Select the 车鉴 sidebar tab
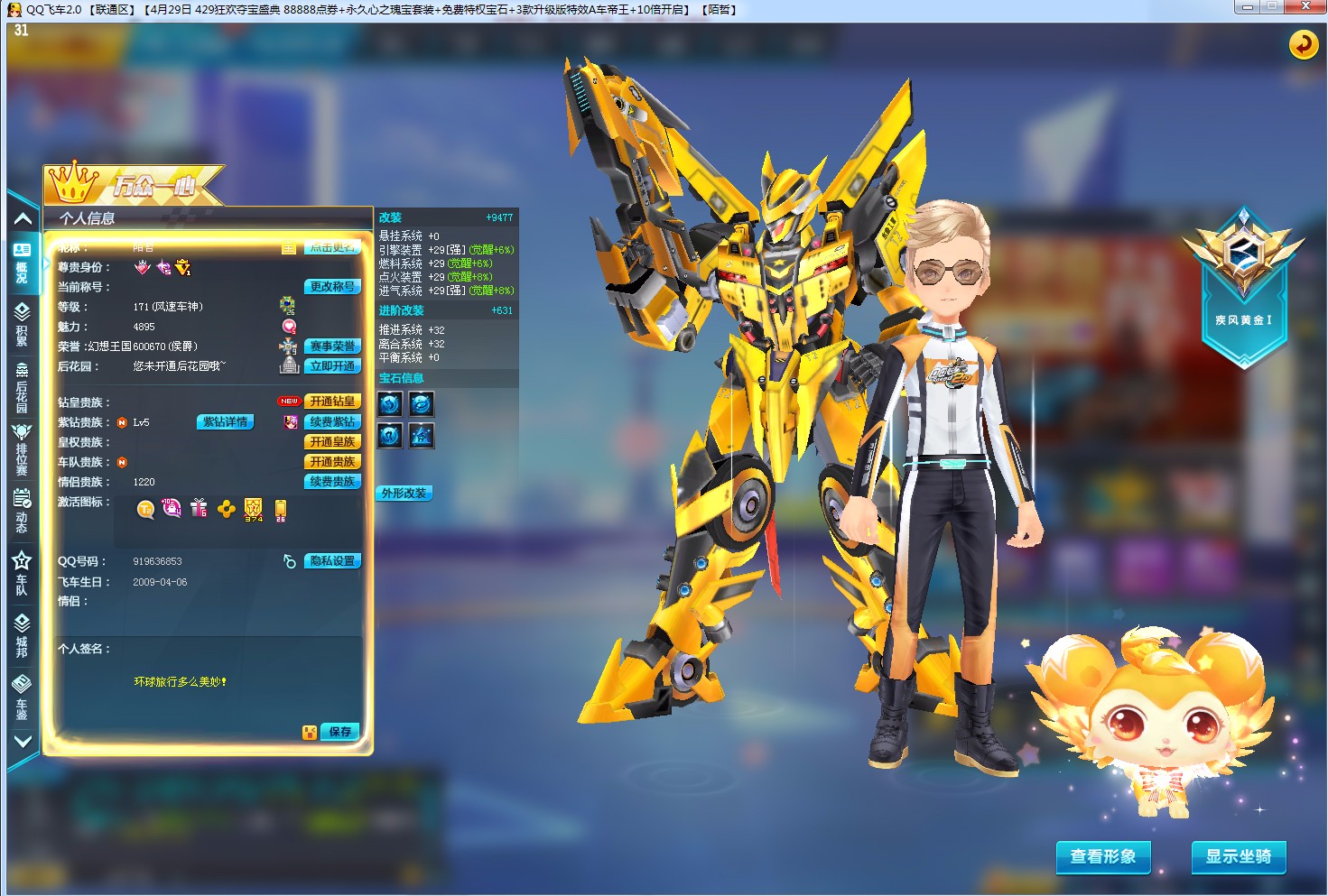The image size is (1328, 896). coord(22,697)
